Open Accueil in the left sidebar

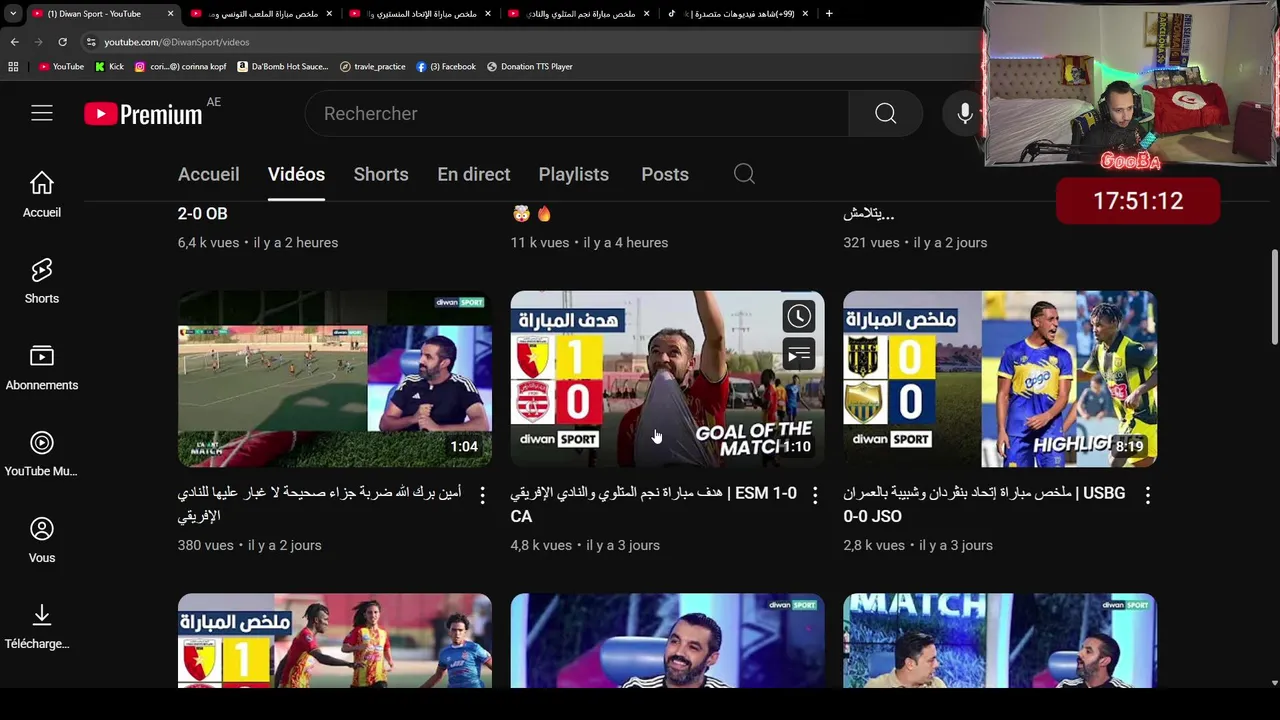(42, 194)
